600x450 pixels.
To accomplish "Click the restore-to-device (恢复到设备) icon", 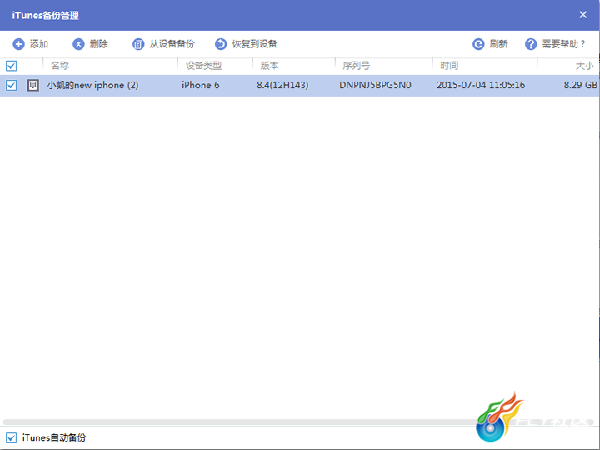I will 221,44.
